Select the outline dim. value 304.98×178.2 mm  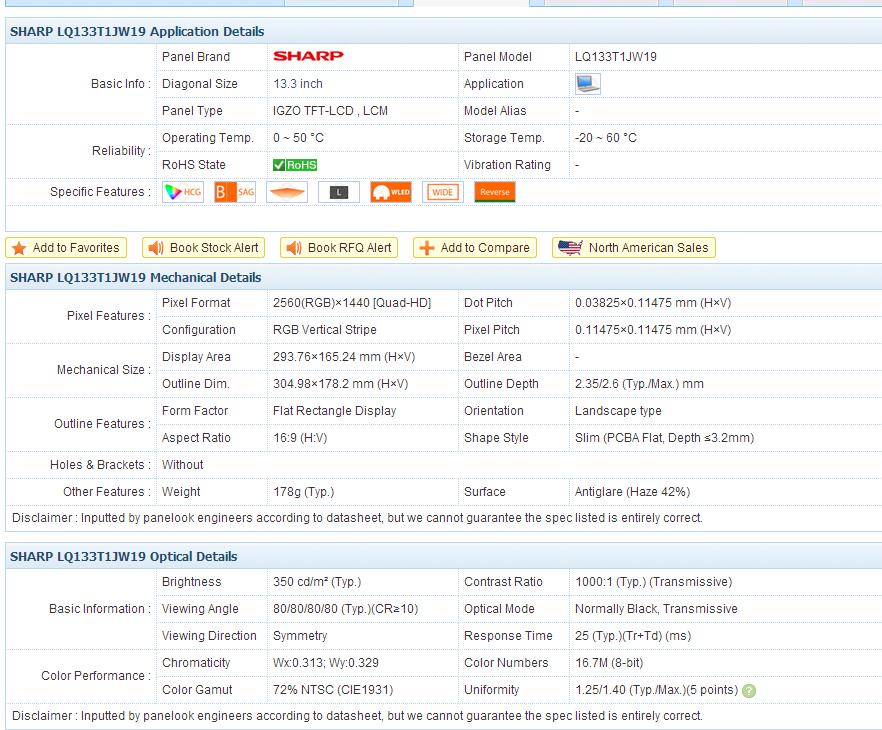click(340, 384)
